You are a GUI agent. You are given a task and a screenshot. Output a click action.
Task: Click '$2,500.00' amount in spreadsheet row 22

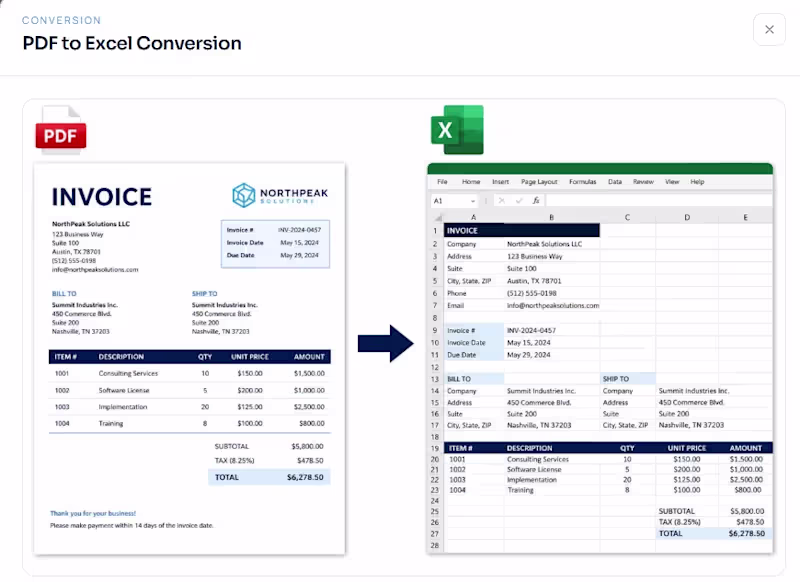click(x=745, y=479)
